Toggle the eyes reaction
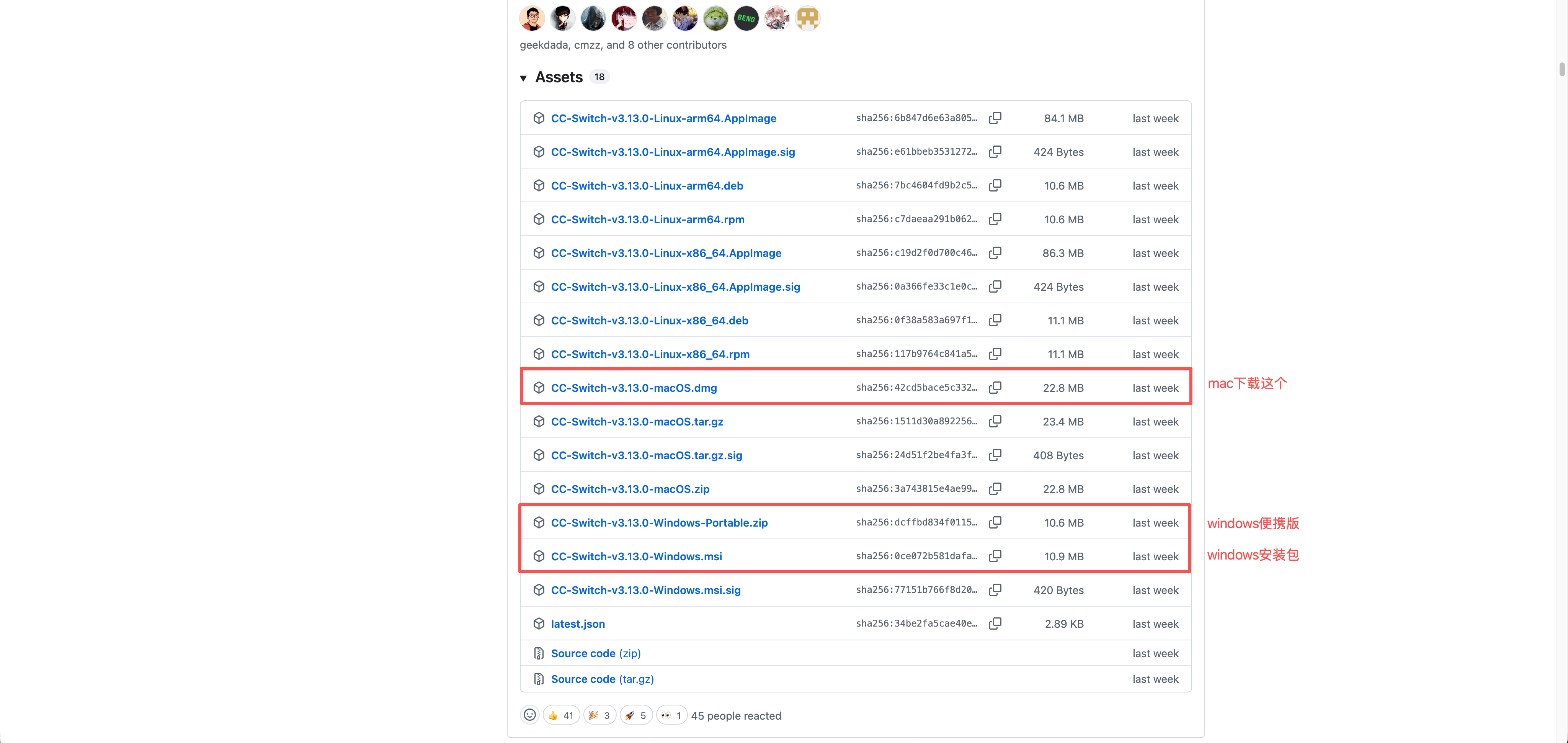Viewport: 1568px width, 743px height. (671, 715)
